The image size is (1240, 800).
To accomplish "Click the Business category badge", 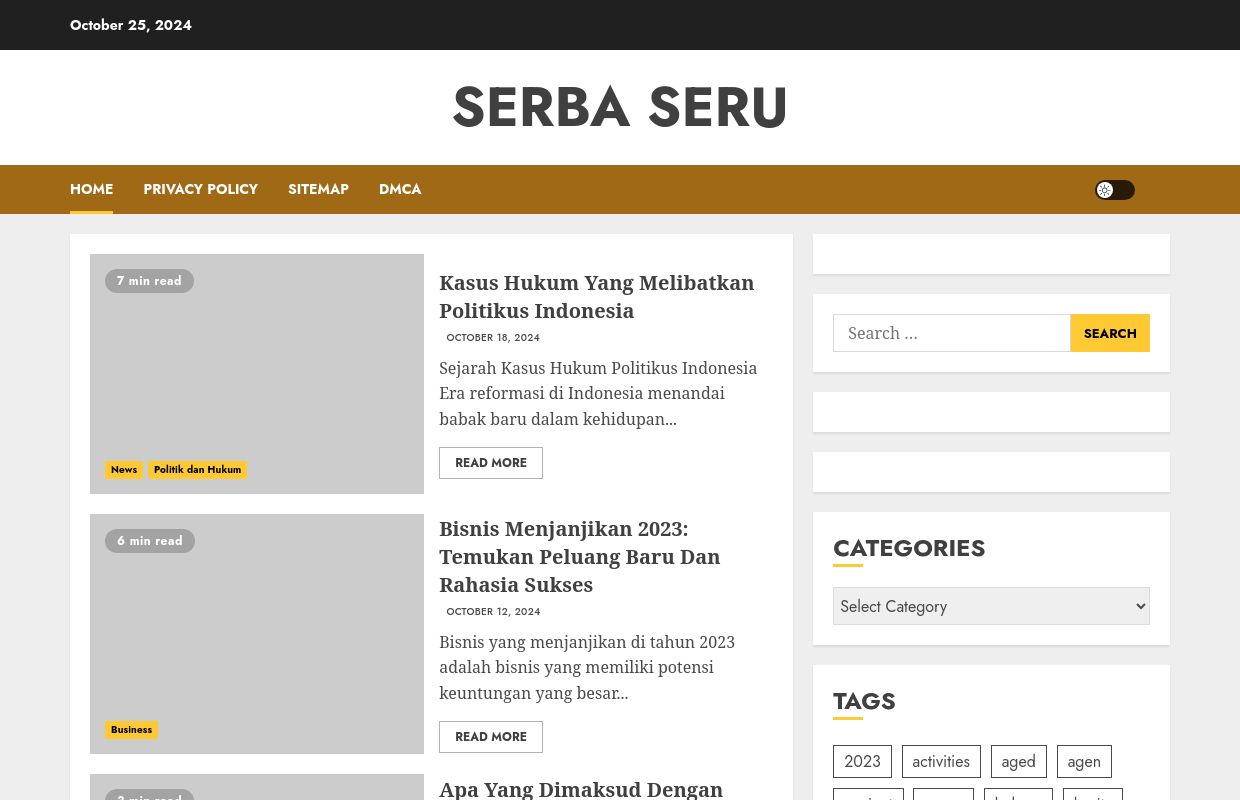I will (x=131, y=730).
